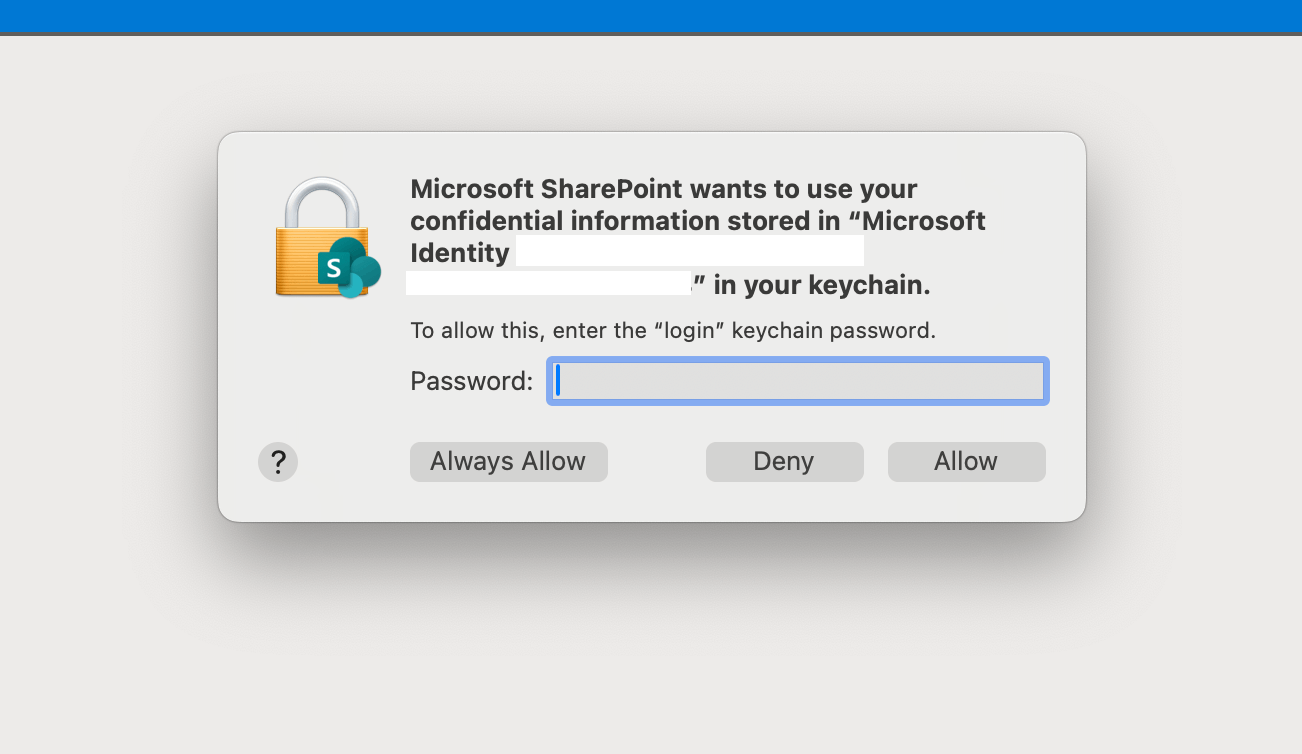Click the 'Microsoft SharePoint wants to use' heading
Screen dimensions: 1302x754
pos(698,237)
